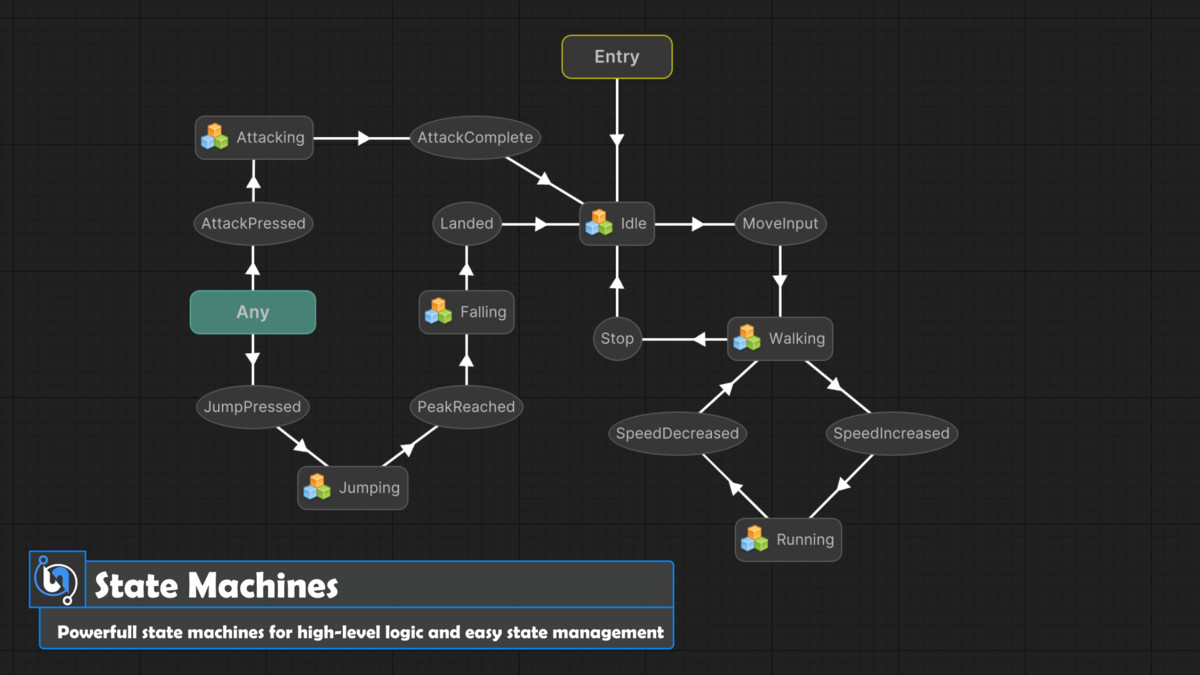Click the SpeedDecreased transition
The image size is (1200, 675).
677,433
